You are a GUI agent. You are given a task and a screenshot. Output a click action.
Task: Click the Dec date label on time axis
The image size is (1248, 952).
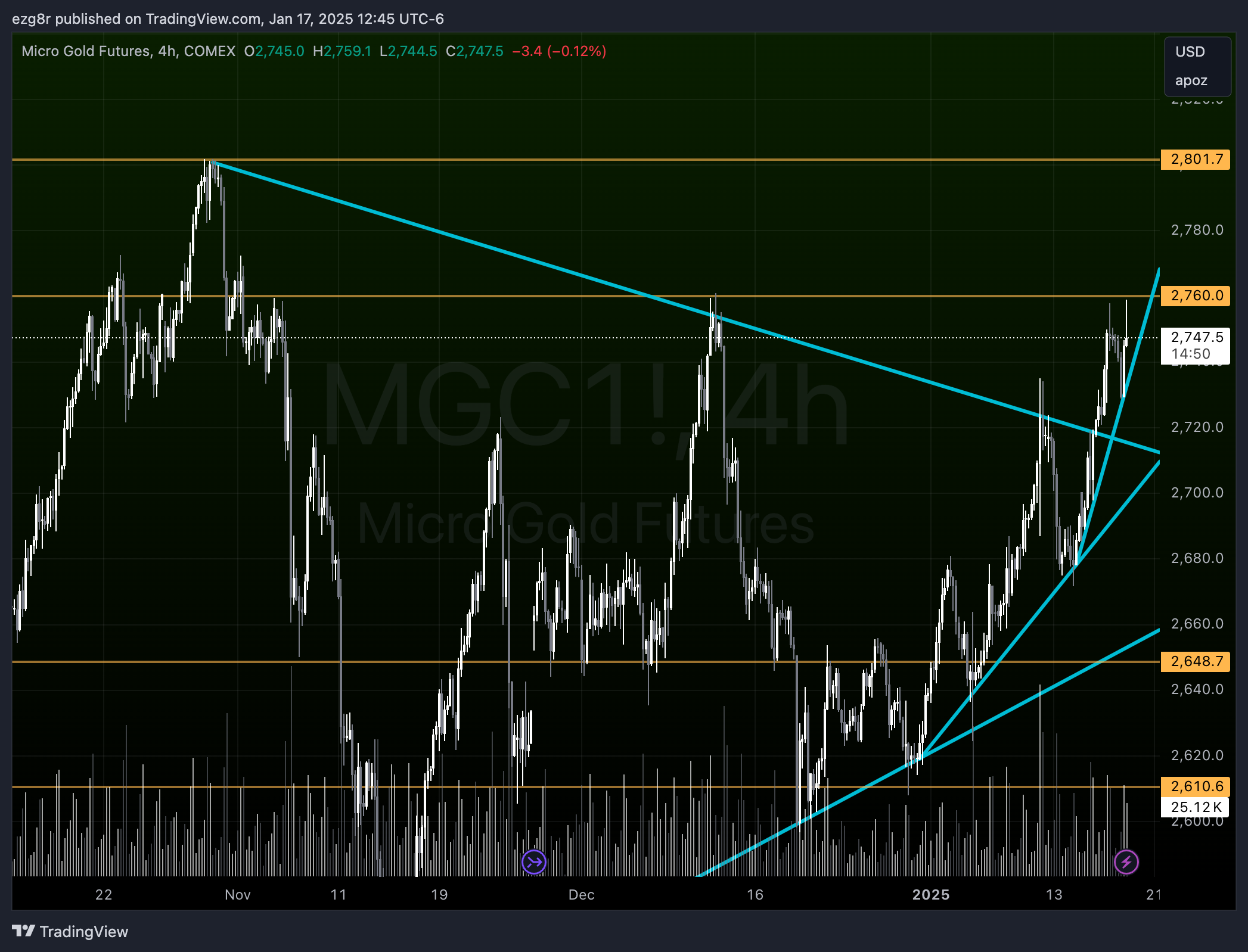click(581, 895)
